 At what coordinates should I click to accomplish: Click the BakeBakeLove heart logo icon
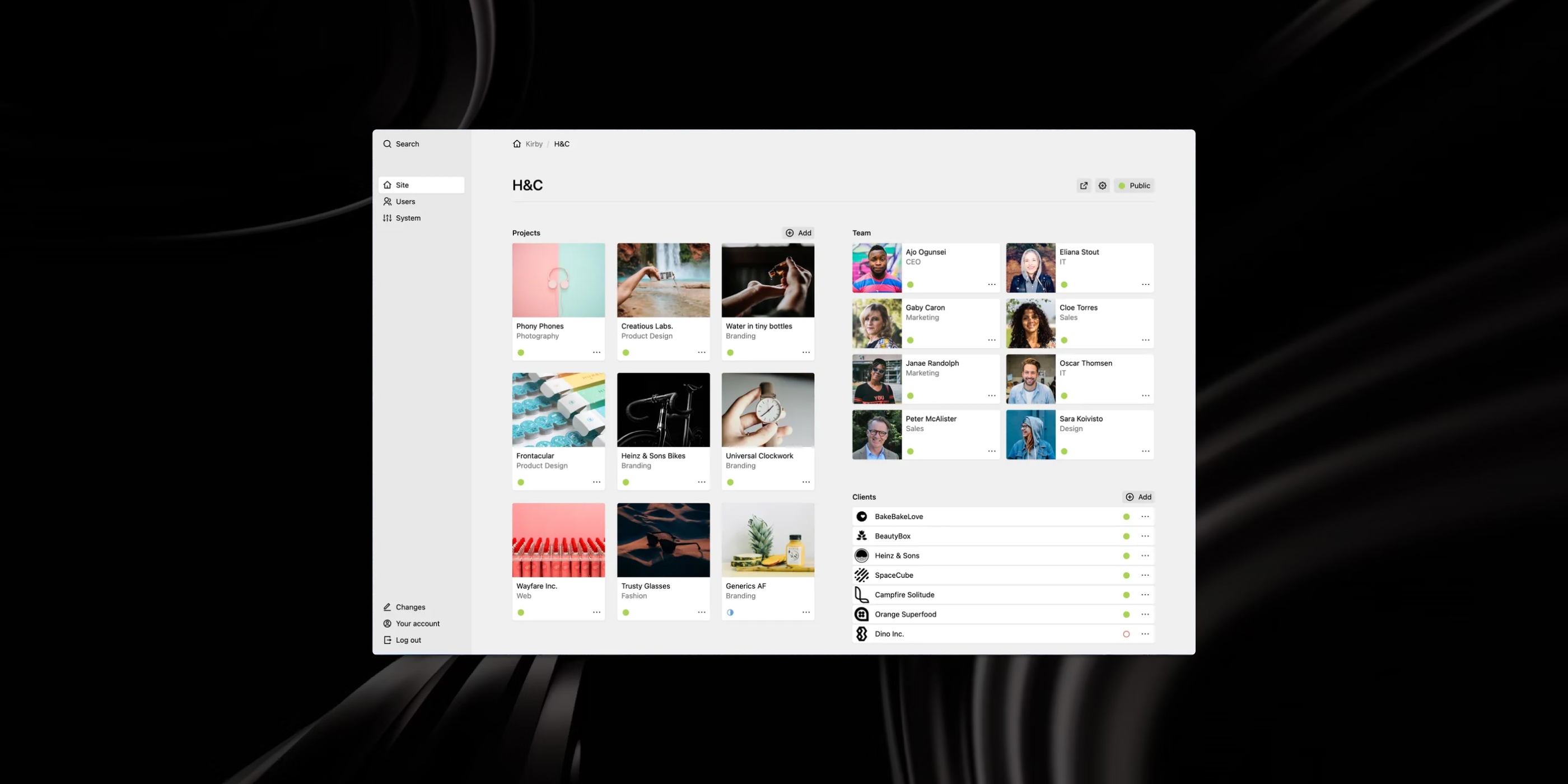(861, 516)
